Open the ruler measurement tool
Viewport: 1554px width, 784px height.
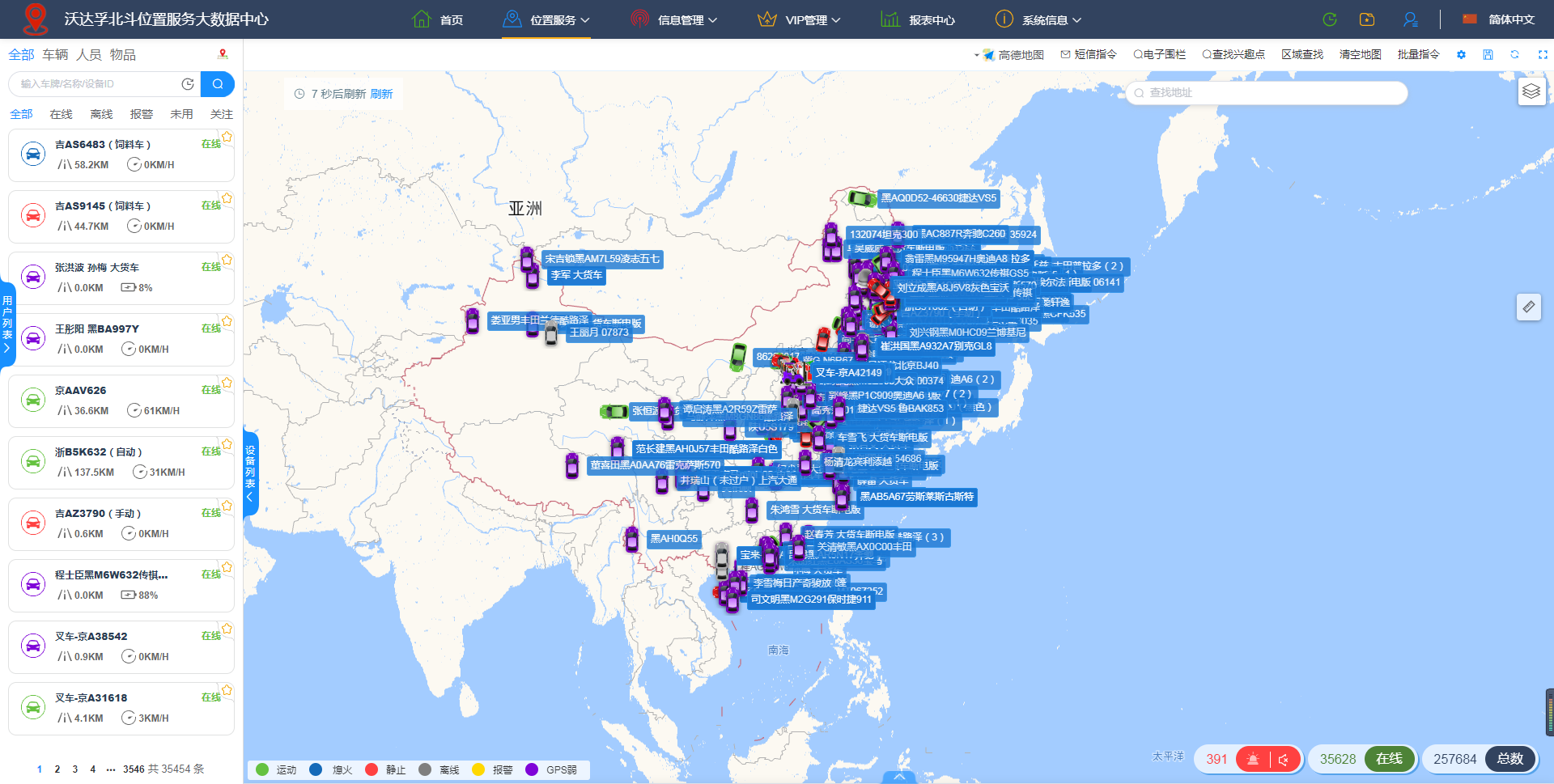pyautogui.click(x=1528, y=307)
